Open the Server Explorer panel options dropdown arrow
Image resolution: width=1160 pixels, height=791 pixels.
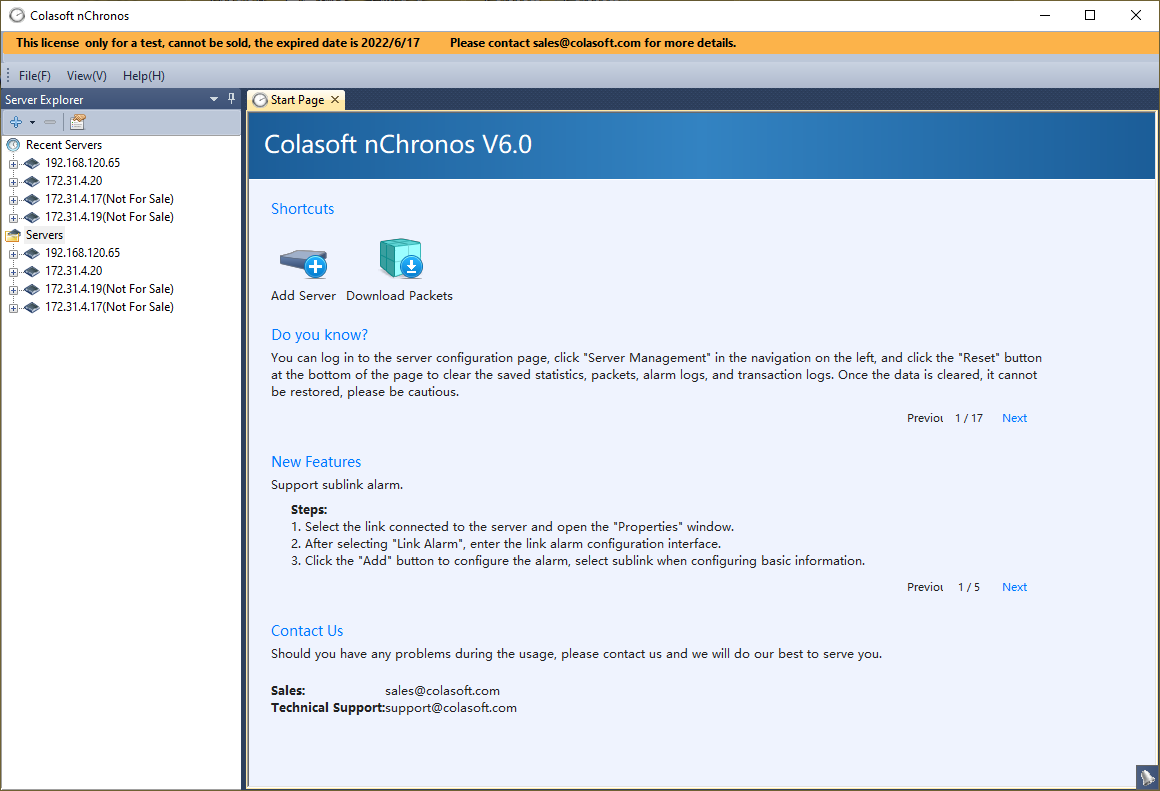(x=214, y=99)
